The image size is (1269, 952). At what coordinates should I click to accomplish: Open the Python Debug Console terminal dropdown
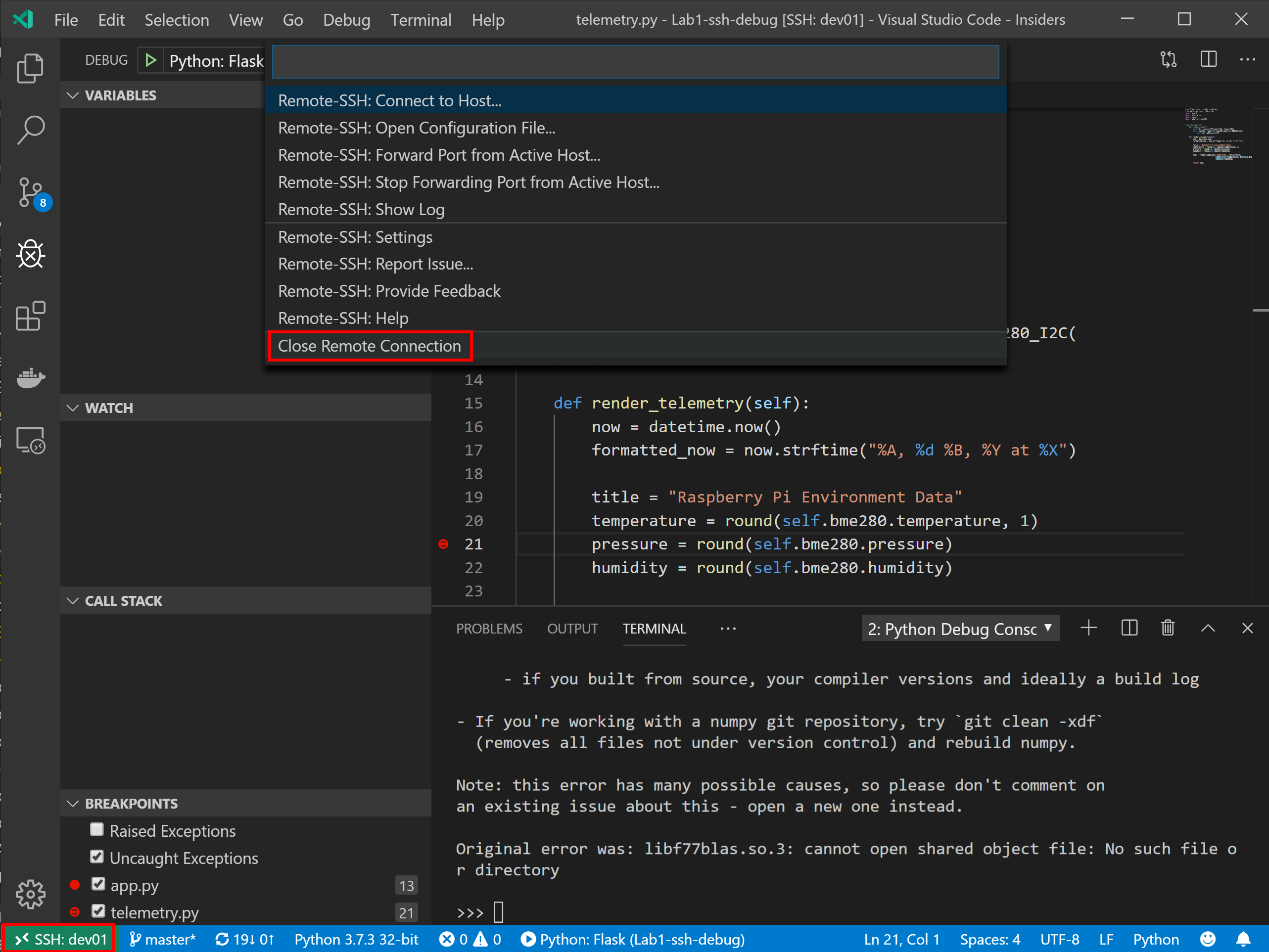click(959, 629)
